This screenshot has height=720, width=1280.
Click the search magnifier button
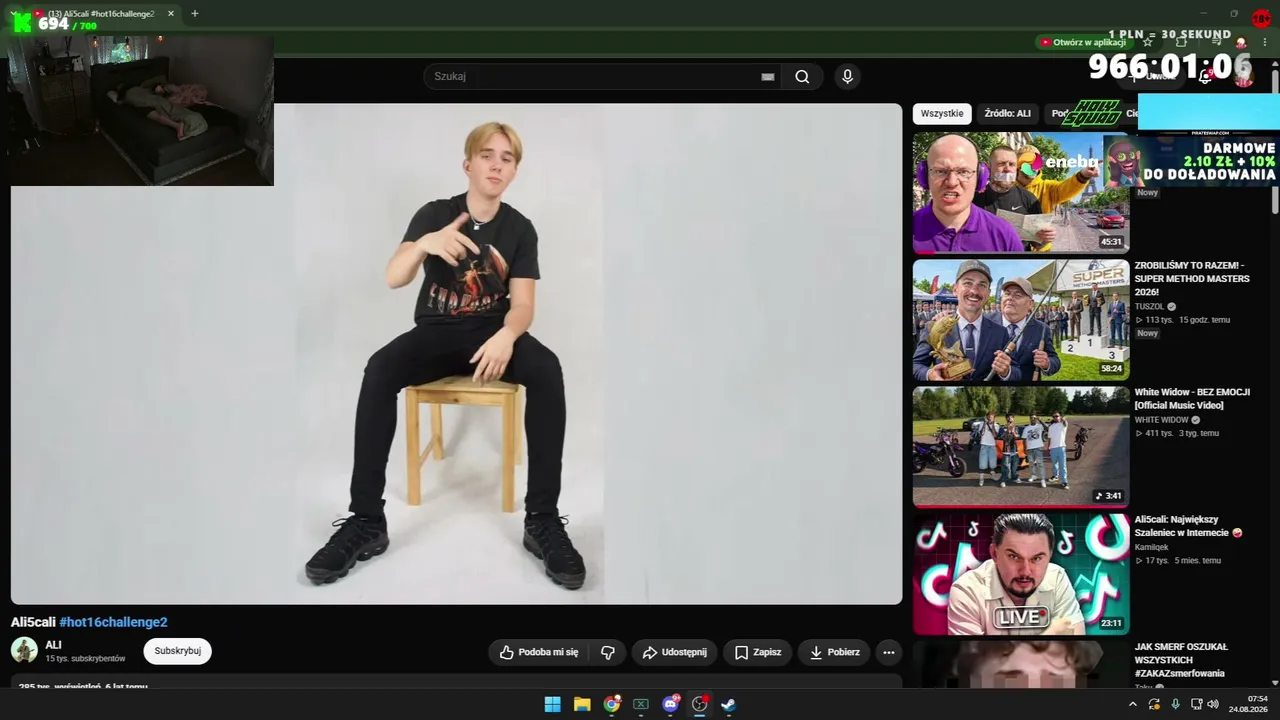point(802,77)
